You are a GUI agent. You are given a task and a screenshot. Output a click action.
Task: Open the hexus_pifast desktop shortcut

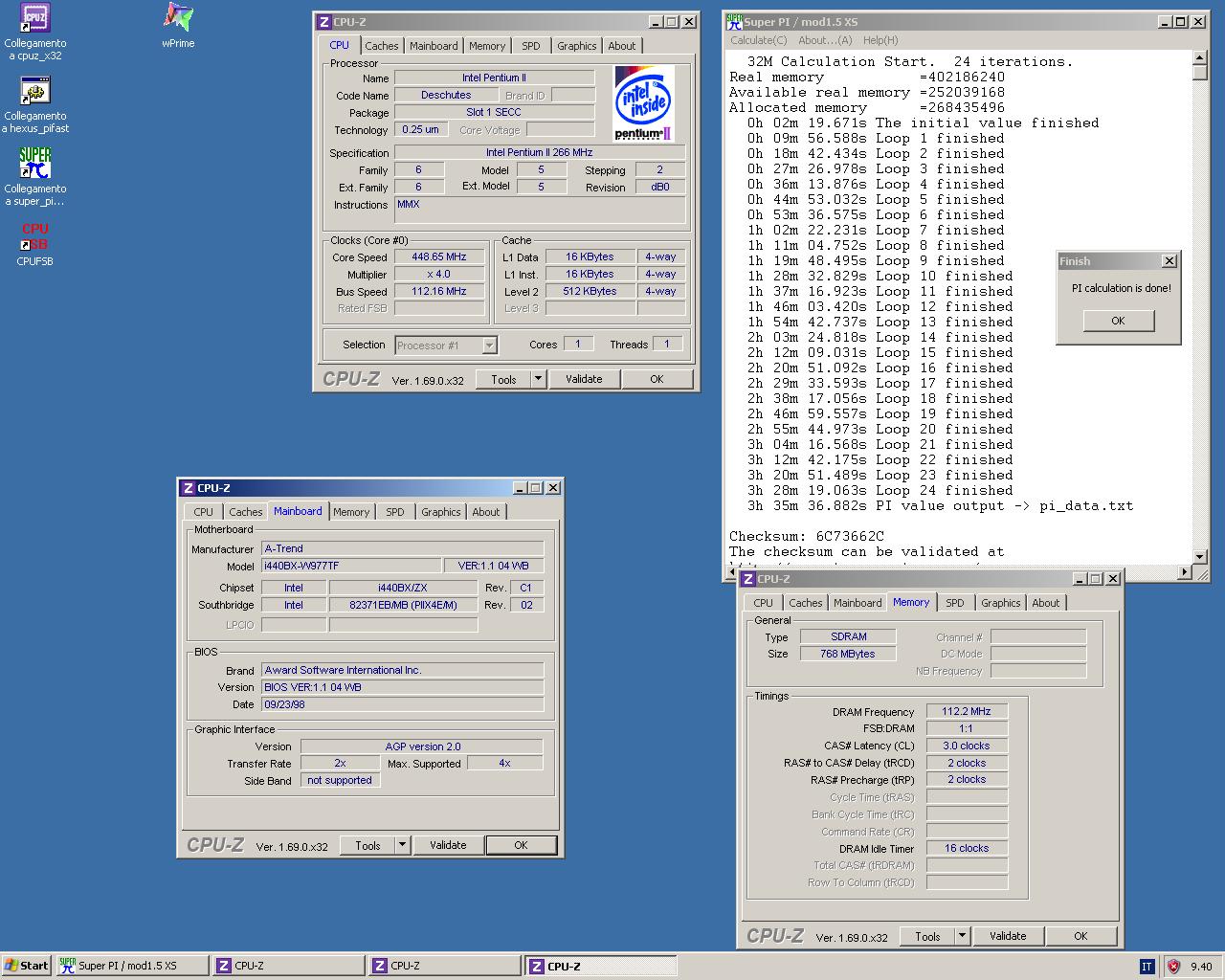click(x=35, y=105)
